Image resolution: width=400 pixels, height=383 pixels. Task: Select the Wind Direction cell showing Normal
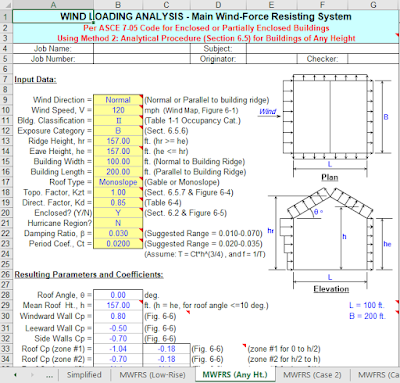[118, 100]
